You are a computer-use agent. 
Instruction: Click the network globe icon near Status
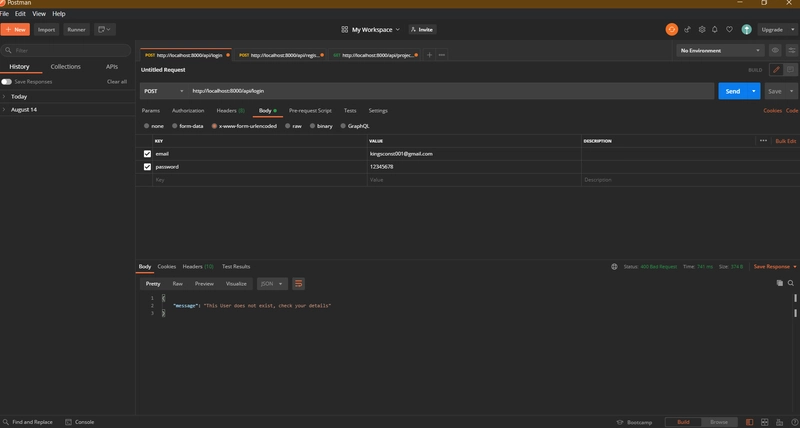click(614, 267)
